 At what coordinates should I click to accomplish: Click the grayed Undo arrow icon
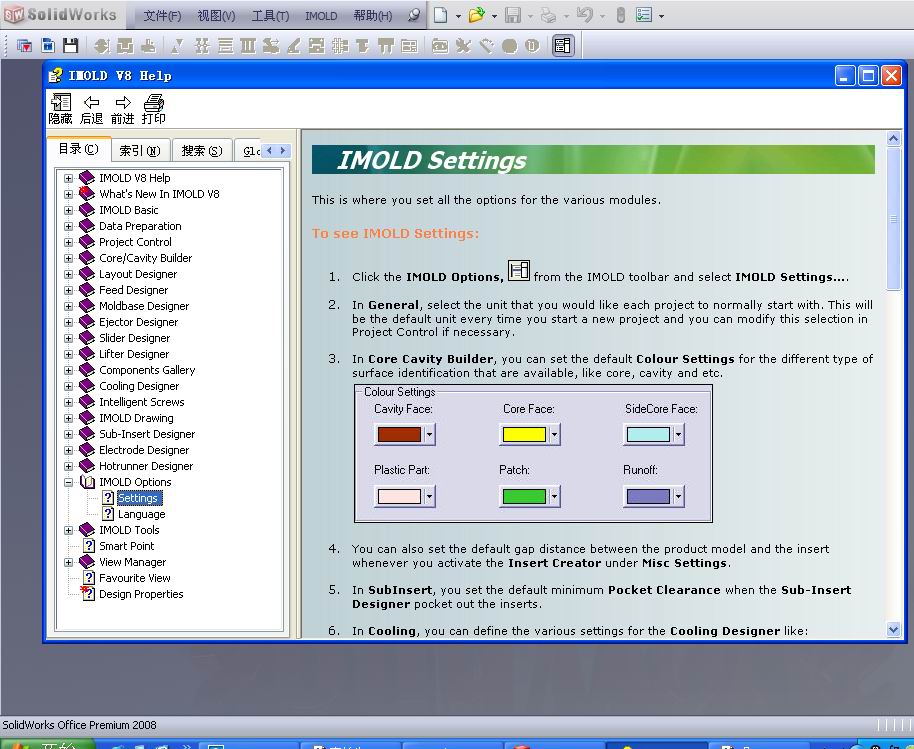(x=584, y=15)
